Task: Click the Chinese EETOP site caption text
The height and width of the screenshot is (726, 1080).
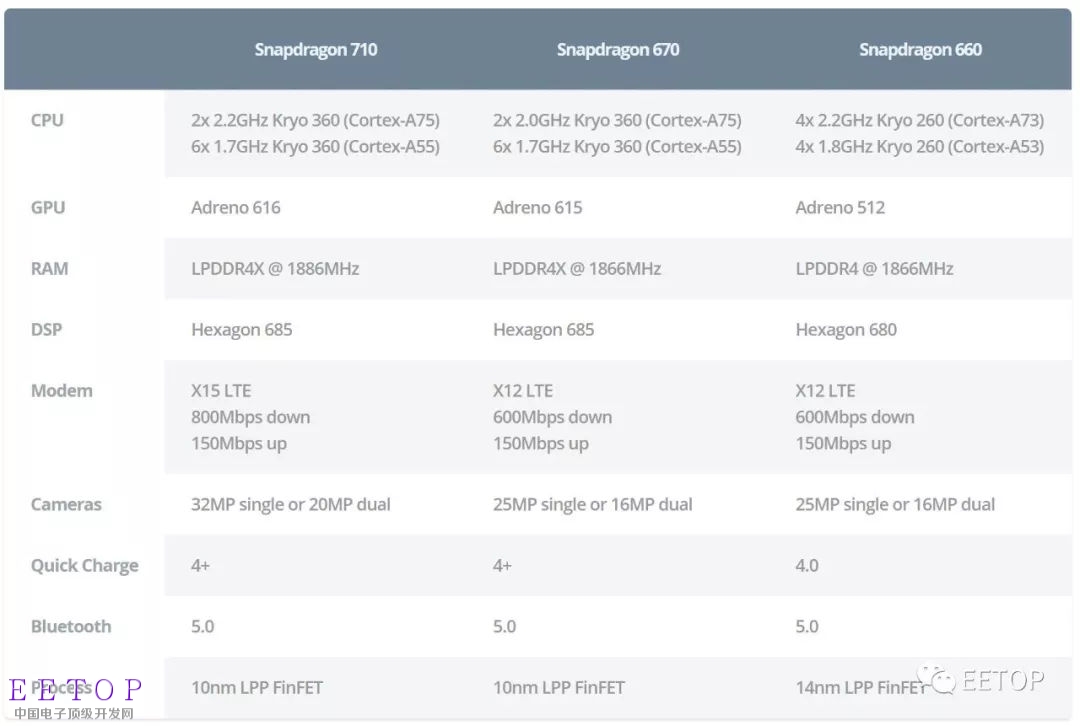Action: 74,714
